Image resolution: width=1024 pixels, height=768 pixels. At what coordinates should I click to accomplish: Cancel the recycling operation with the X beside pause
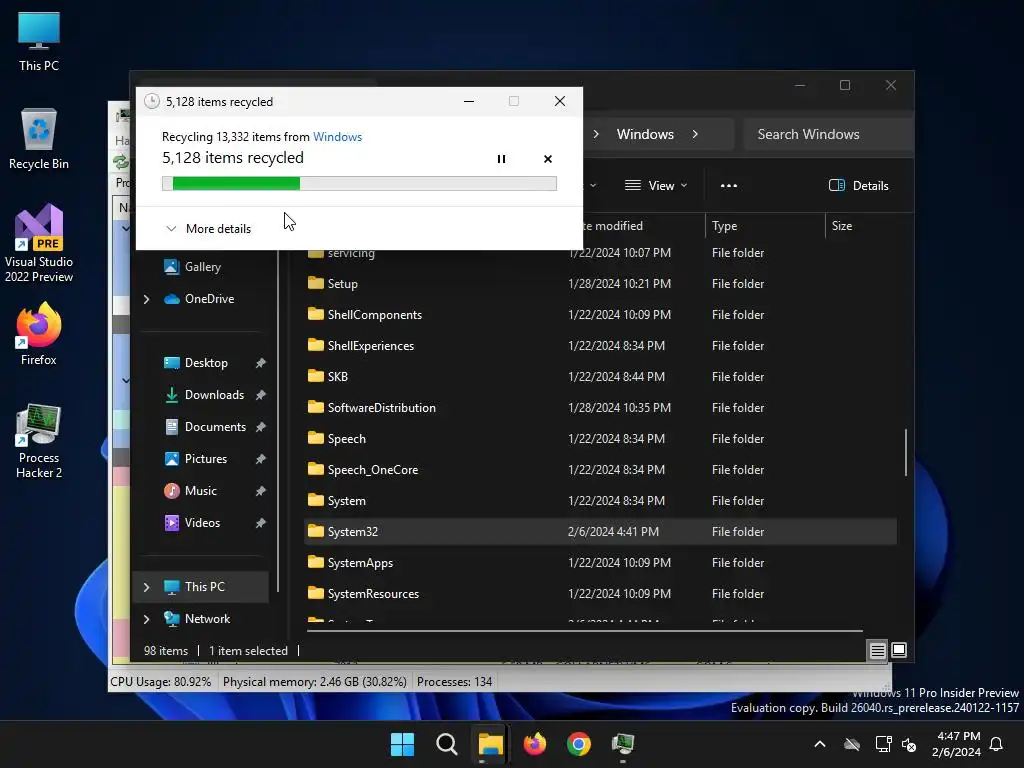pos(547,159)
